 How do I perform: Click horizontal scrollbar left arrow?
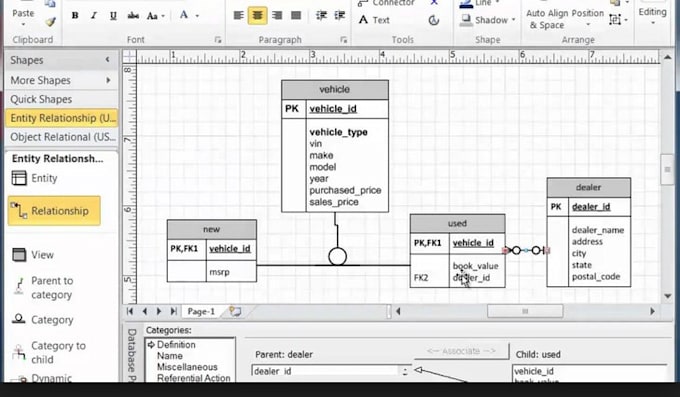[x=398, y=311]
